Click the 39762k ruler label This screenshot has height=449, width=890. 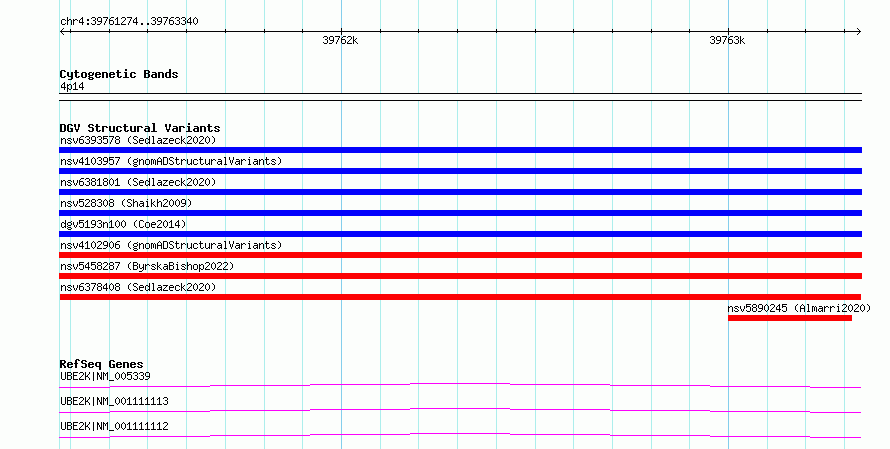click(x=340, y=40)
